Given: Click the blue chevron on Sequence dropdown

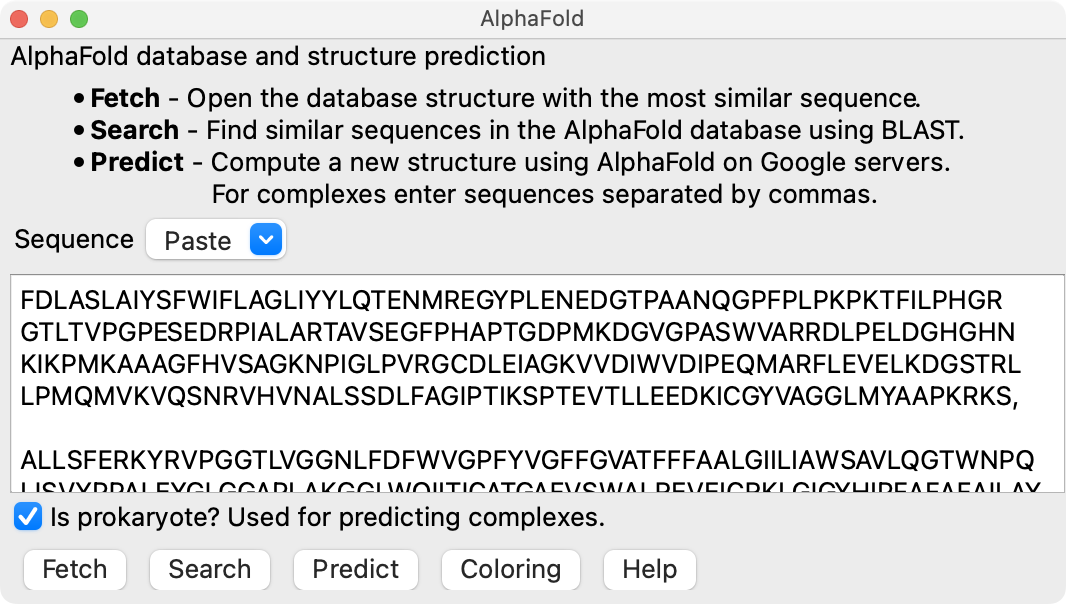Looking at the screenshot, I should tap(265, 240).
